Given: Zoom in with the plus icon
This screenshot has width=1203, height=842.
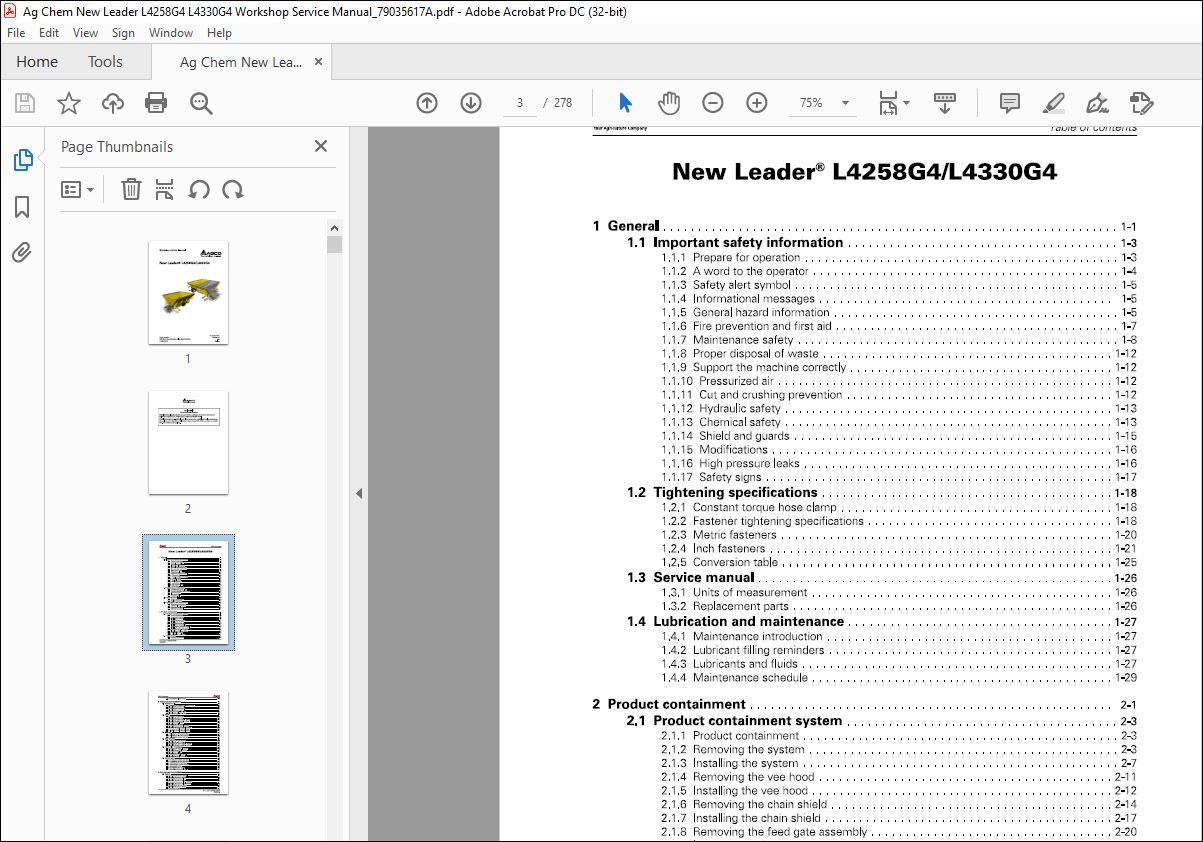Looking at the screenshot, I should (x=757, y=103).
